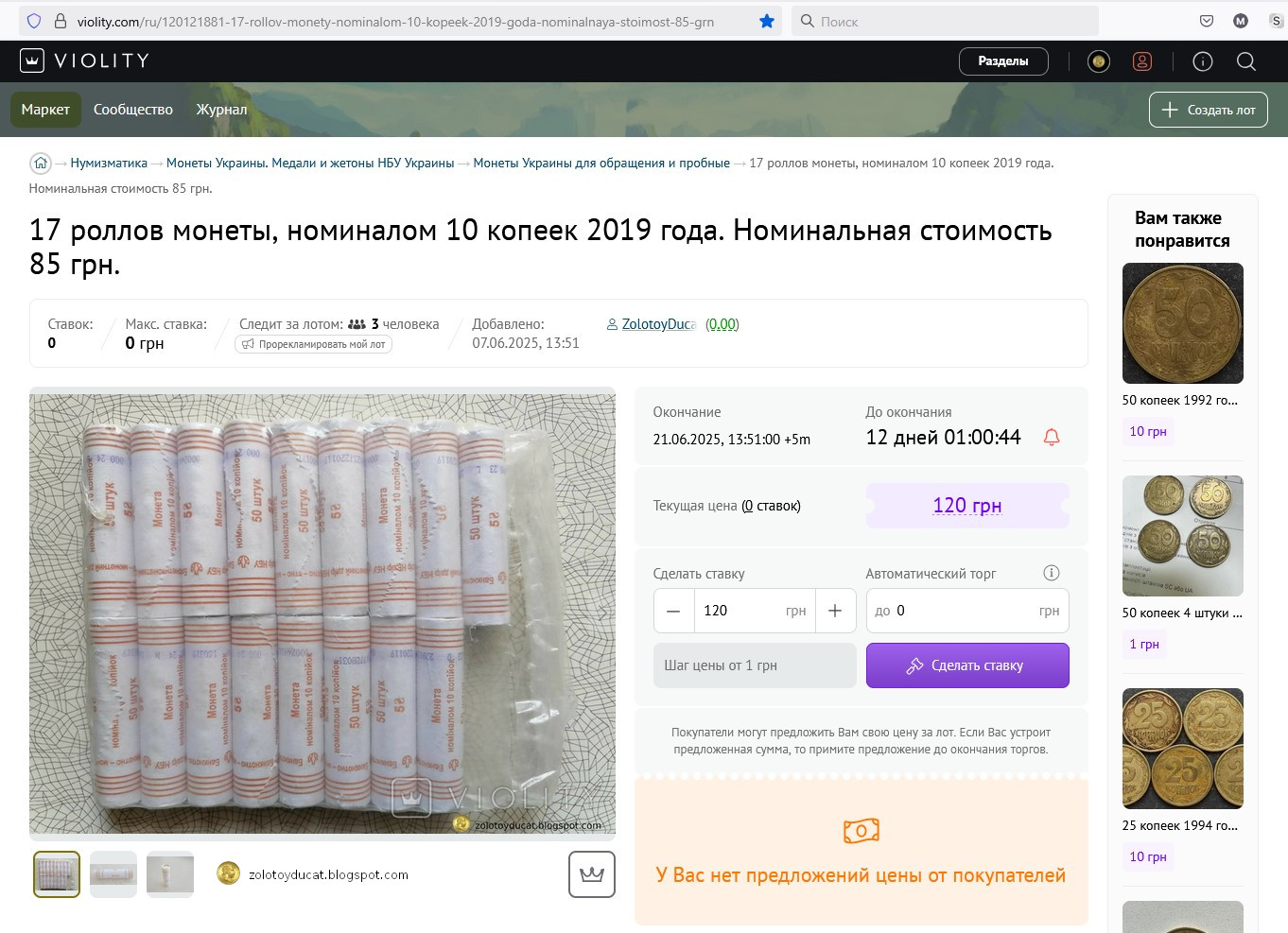Open the info circle icon in header
This screenshot has height=933, width=1288.
[1203, 61]
